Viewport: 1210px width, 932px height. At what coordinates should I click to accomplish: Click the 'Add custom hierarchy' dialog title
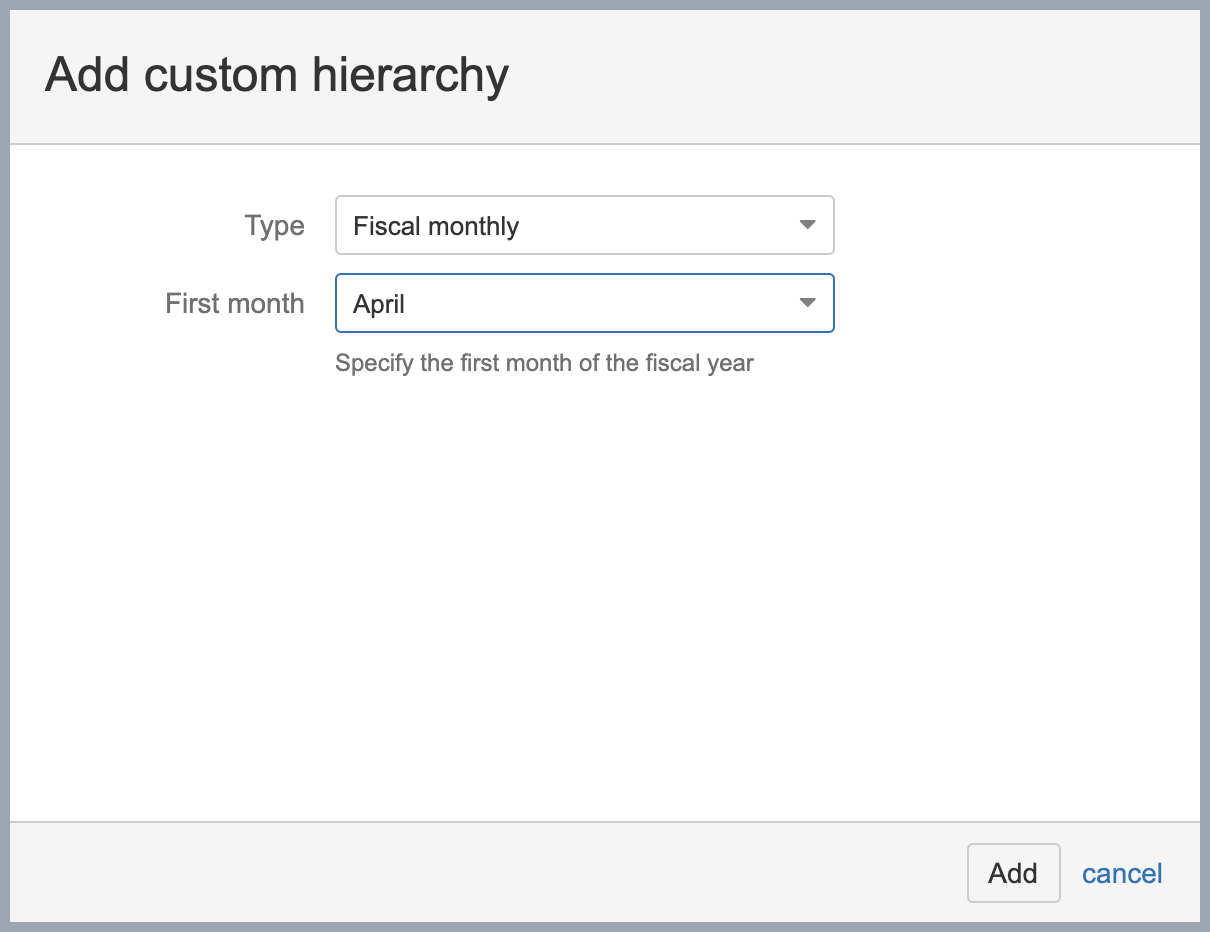tap(277, 75)
